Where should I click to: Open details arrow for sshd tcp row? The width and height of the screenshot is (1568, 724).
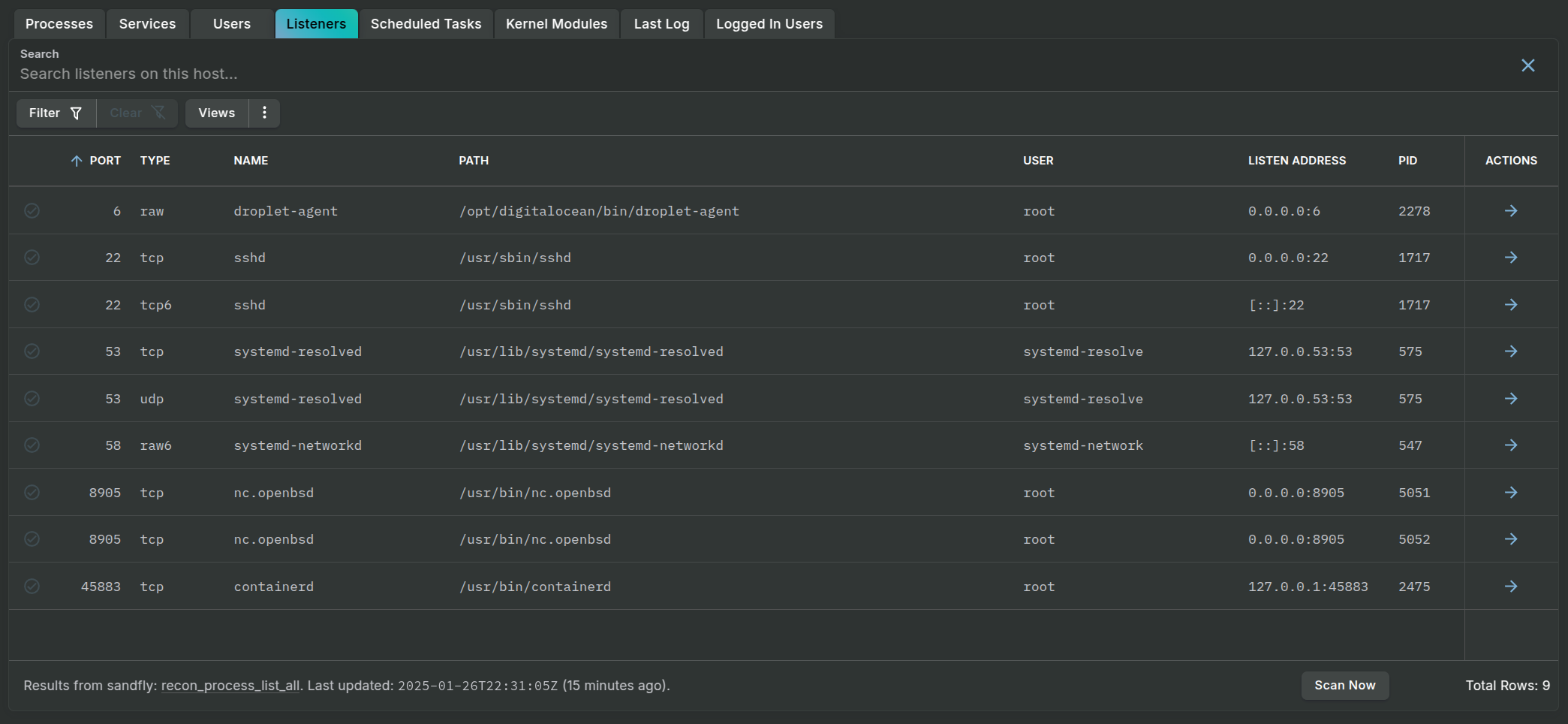click(x=1511, y=258)
